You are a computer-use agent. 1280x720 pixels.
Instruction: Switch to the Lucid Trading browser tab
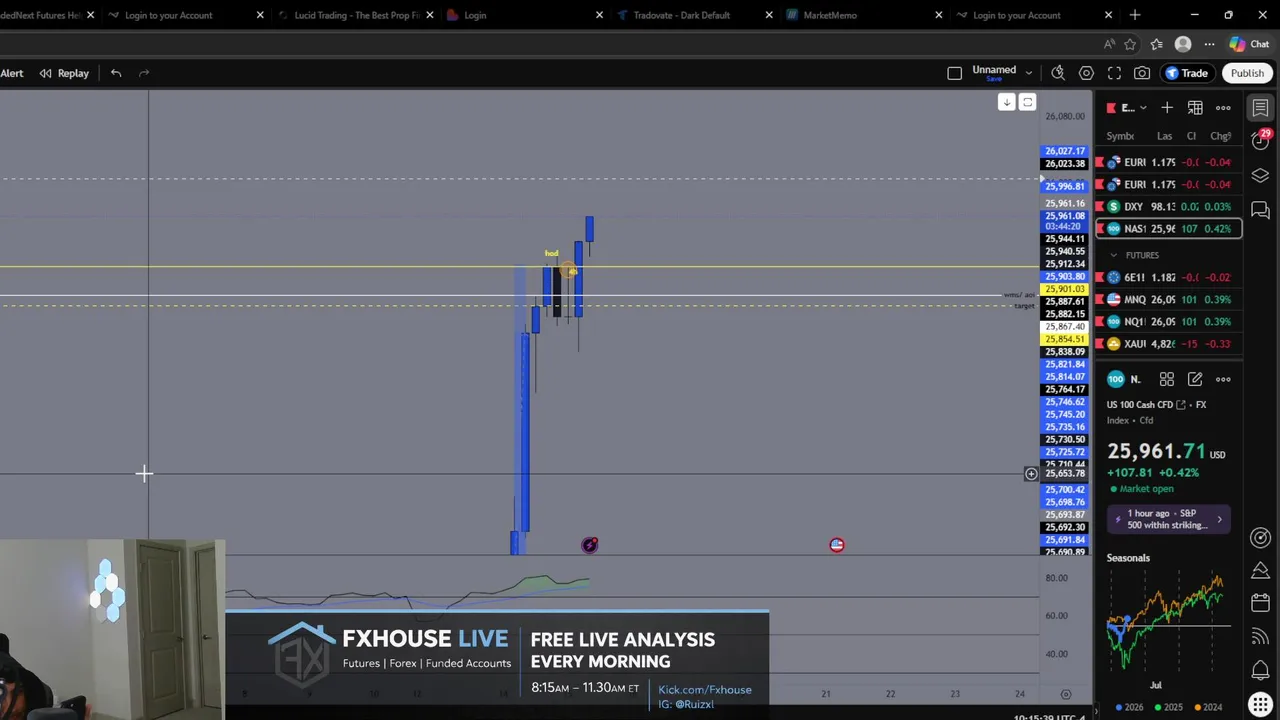click(x=356, y=15)
